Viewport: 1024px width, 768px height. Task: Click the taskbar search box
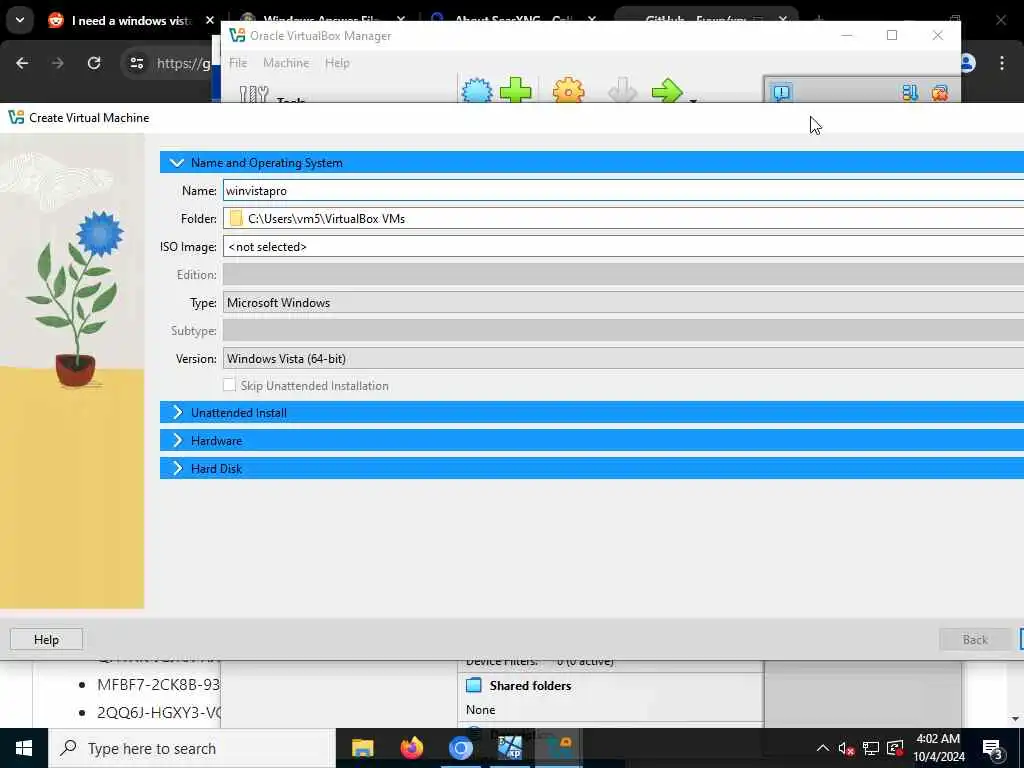coord(192,748)
